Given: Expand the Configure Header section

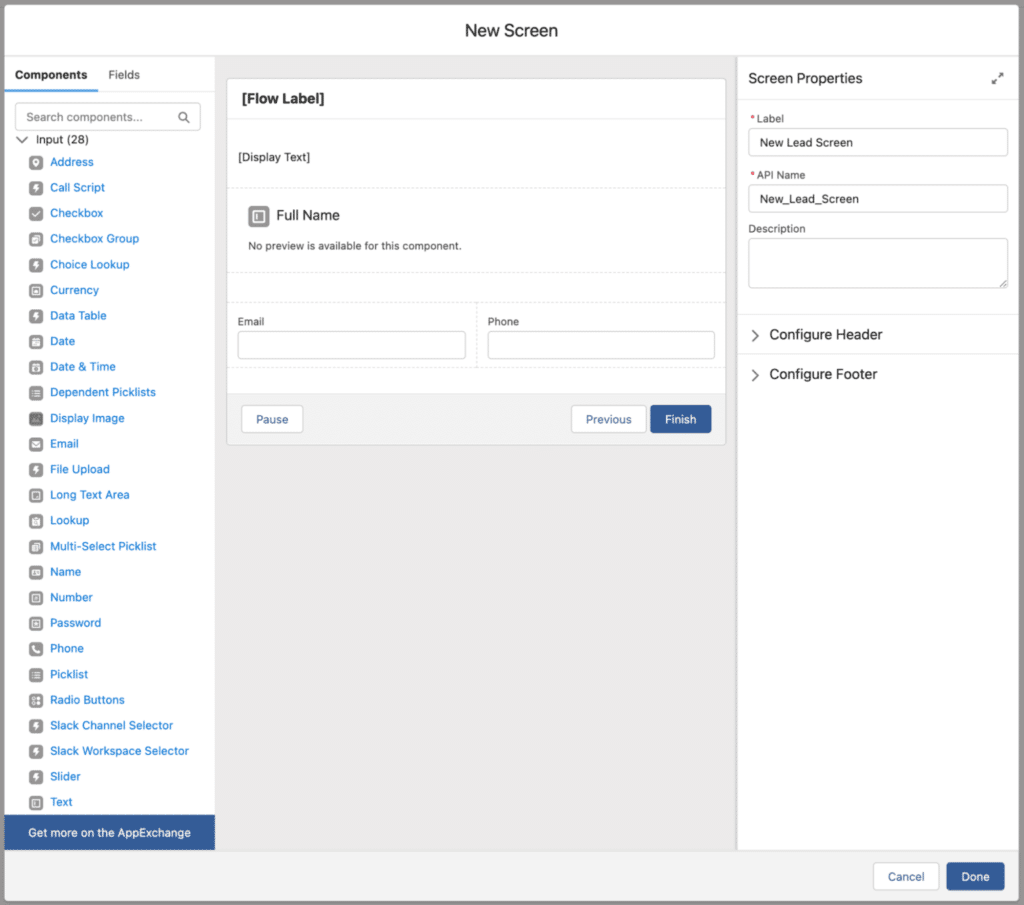Looking at the screenshot, I should pyautogui.click(x=825, y=335).
